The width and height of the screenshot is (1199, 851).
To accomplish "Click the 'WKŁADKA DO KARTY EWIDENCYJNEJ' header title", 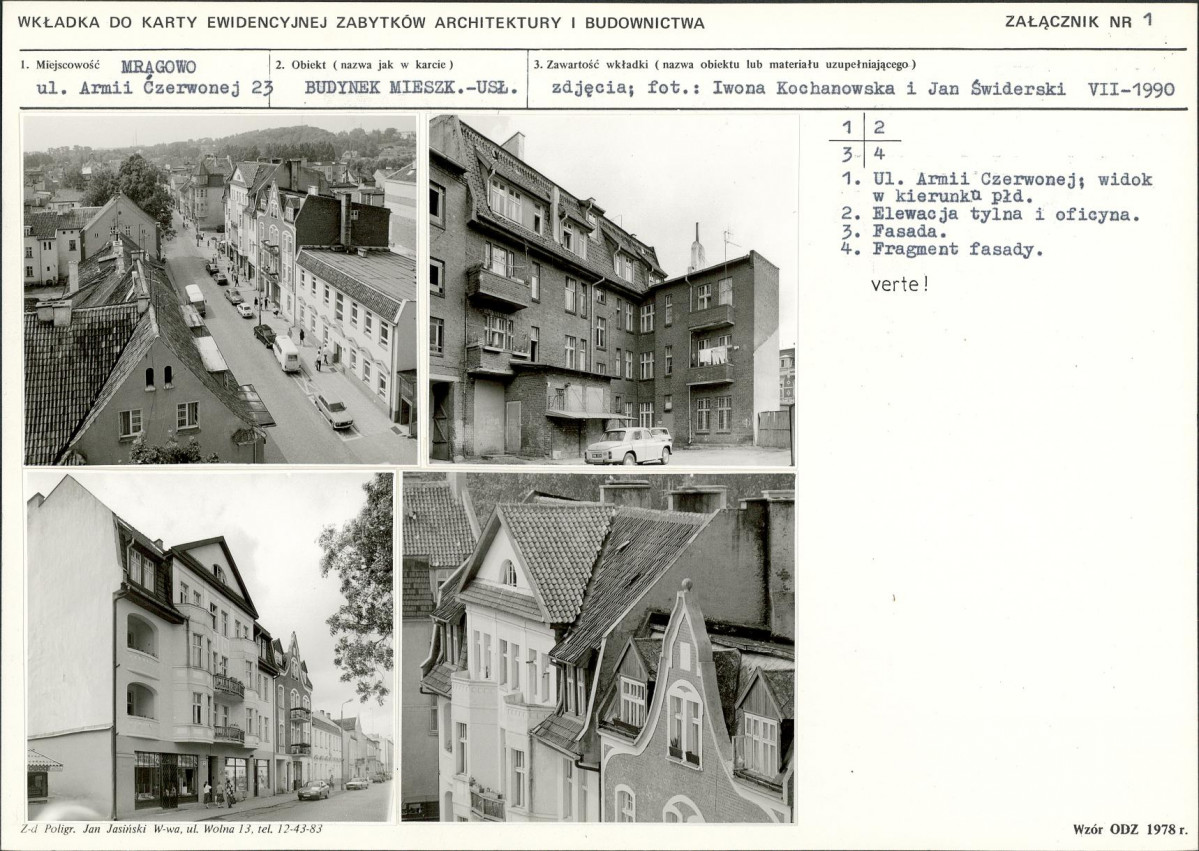I will [361, 22].
